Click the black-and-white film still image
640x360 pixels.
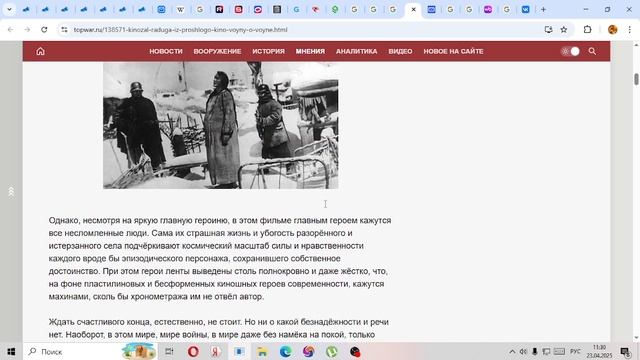pyautogui.click(x=221, y=125)
